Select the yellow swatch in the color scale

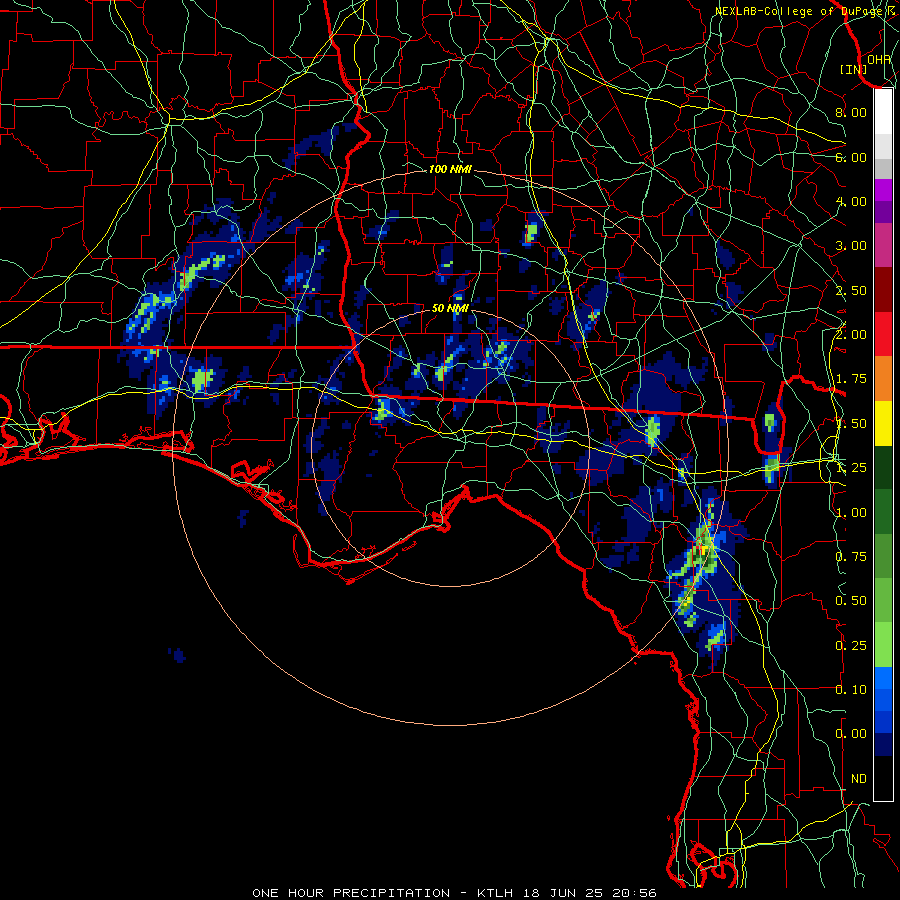tap(883, 424)
